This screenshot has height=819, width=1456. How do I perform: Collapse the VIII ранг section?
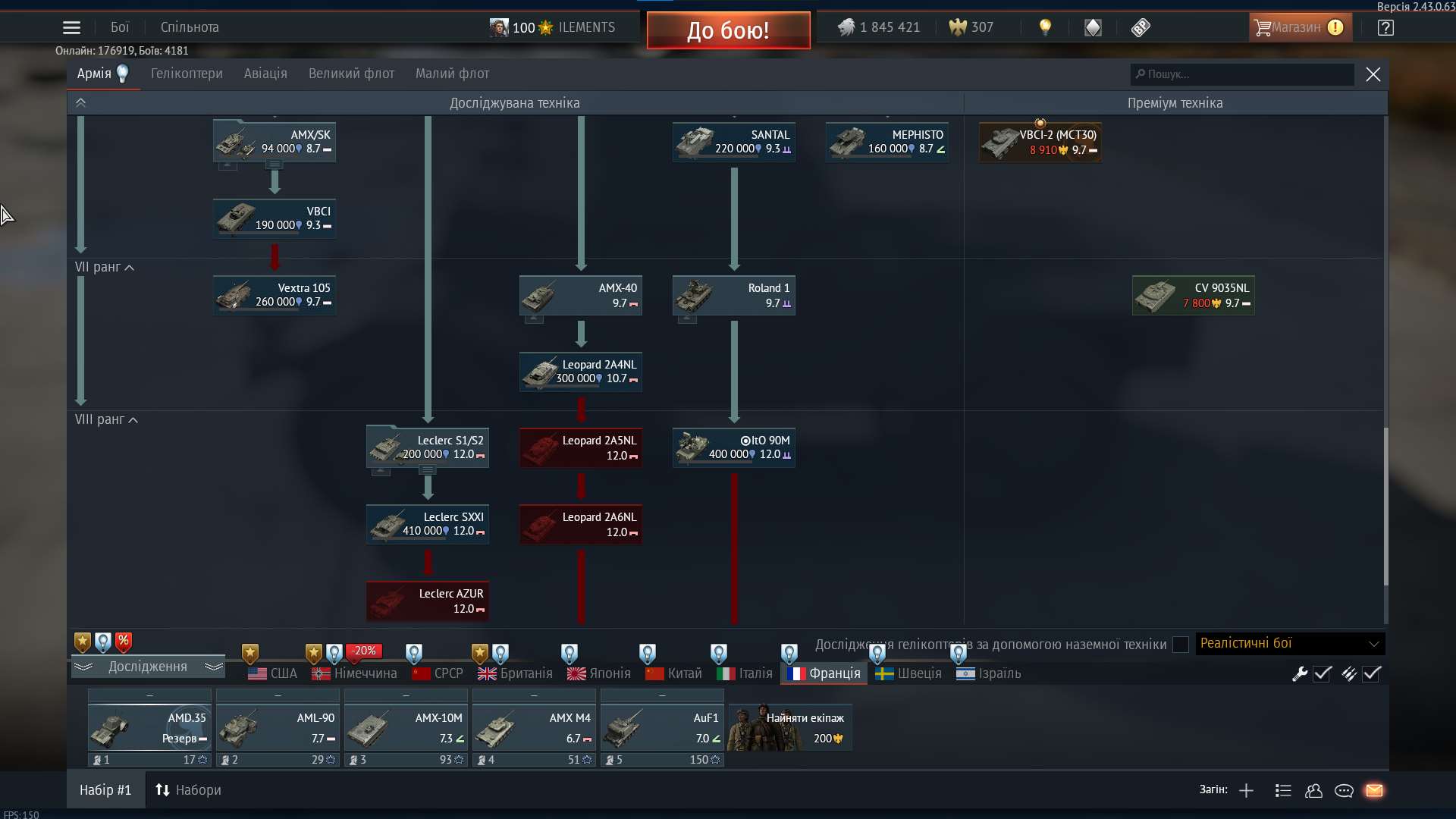106,419
